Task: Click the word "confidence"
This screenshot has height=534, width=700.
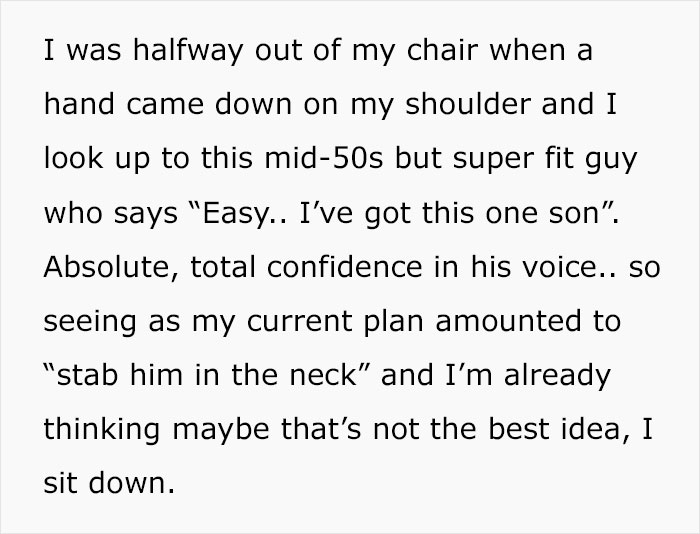Action: click(345, 267)
